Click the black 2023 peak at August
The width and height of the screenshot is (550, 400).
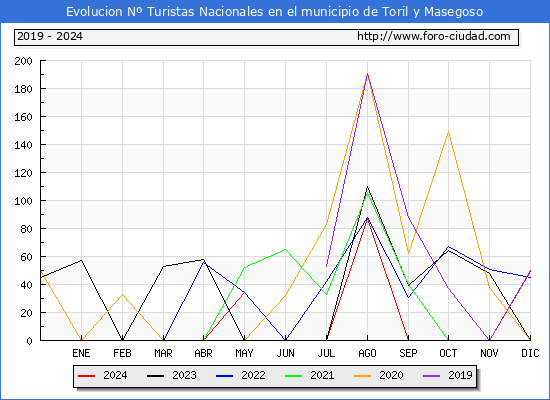point(367,187)
